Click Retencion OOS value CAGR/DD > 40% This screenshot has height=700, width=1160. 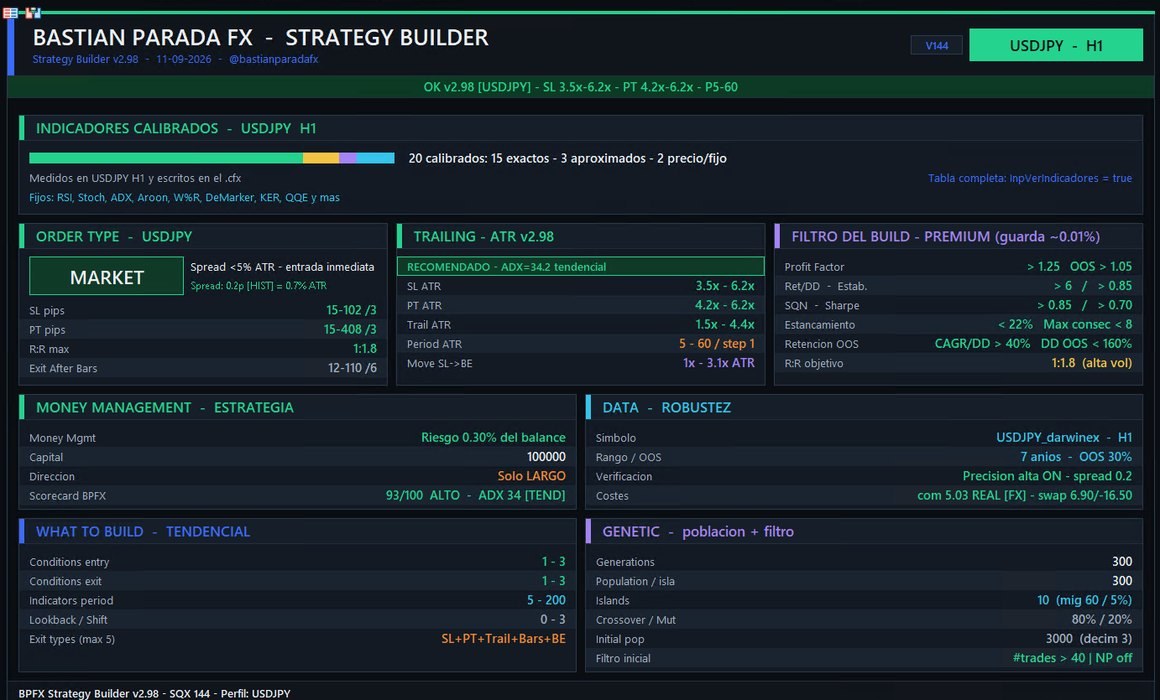click(982, 343)
